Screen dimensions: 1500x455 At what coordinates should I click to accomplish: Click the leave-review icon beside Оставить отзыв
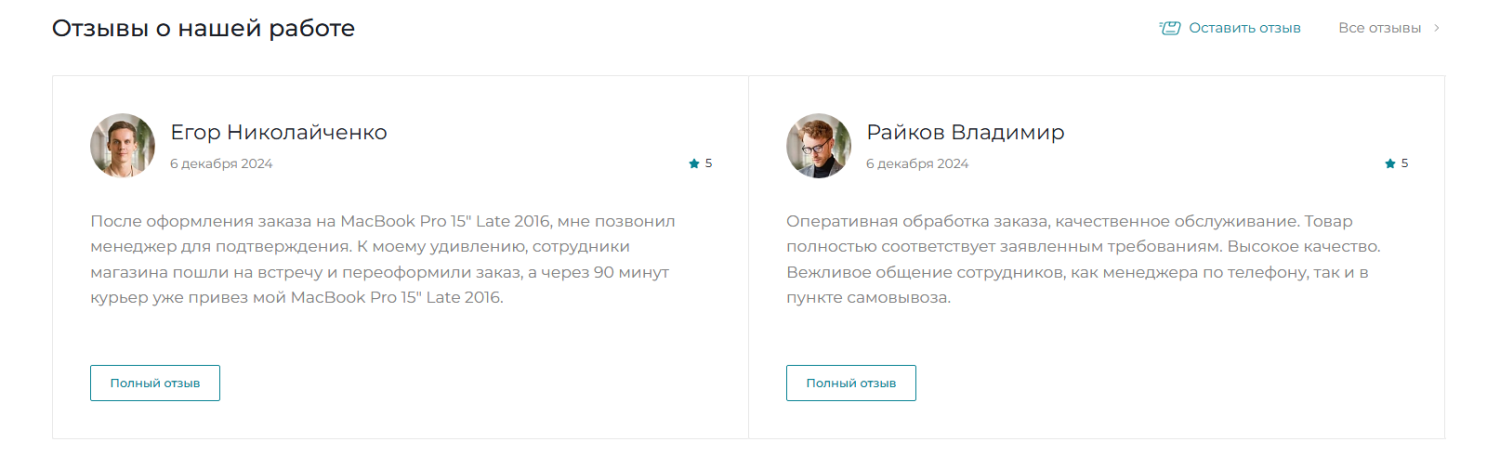click(x=1169, y=28)
